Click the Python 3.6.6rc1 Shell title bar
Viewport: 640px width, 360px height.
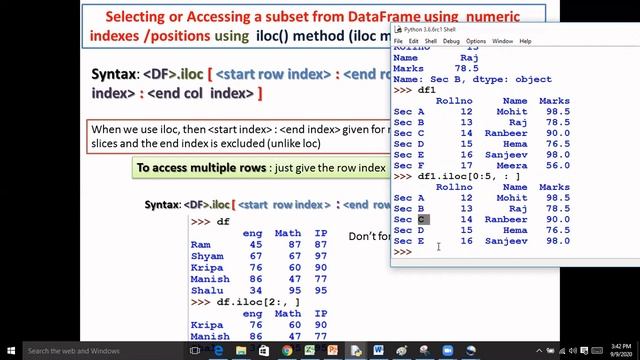[x=516, y=29]
